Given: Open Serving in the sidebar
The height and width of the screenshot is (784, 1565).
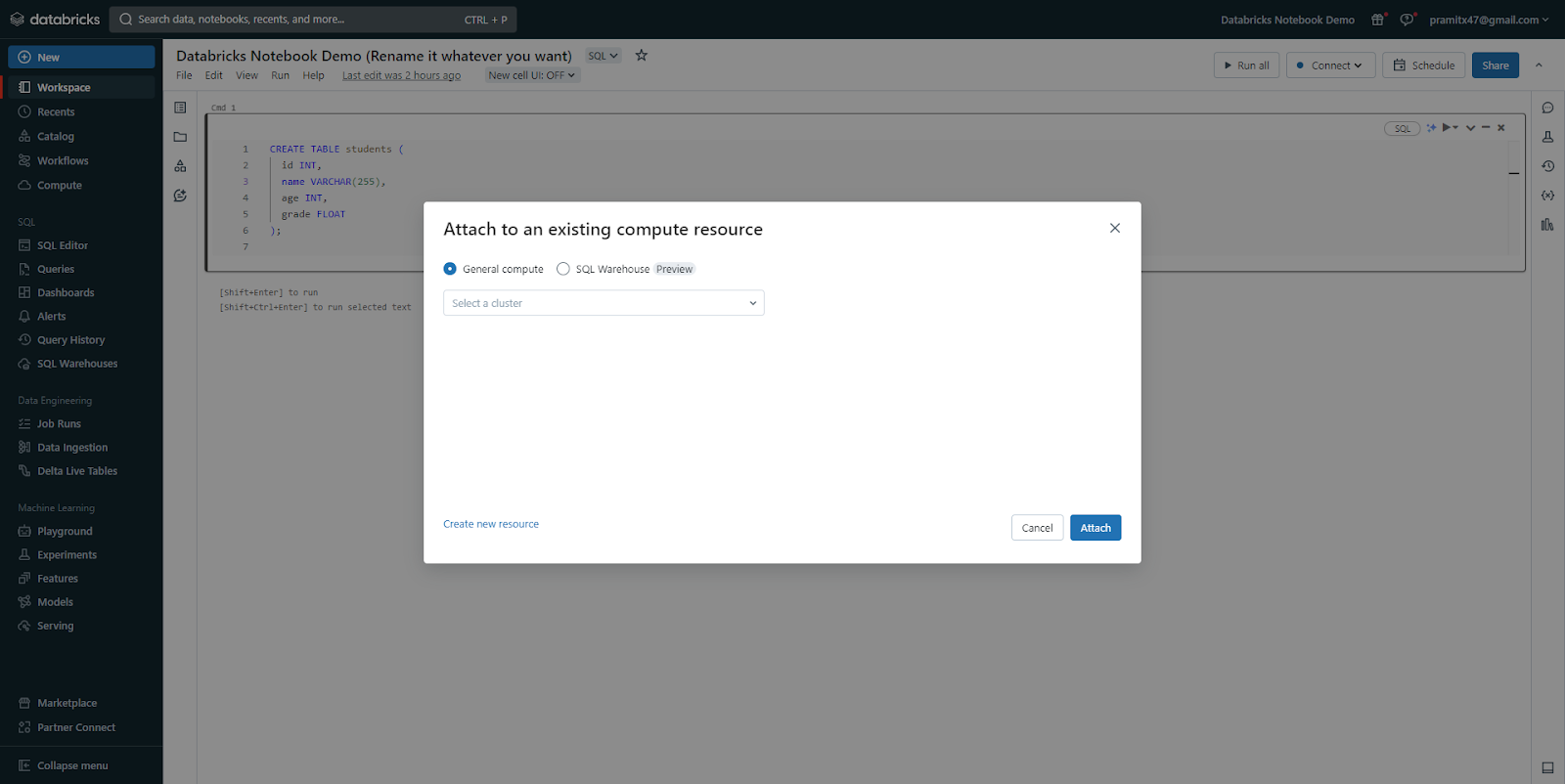Looking at the screenshot, I should pos(81,626).
